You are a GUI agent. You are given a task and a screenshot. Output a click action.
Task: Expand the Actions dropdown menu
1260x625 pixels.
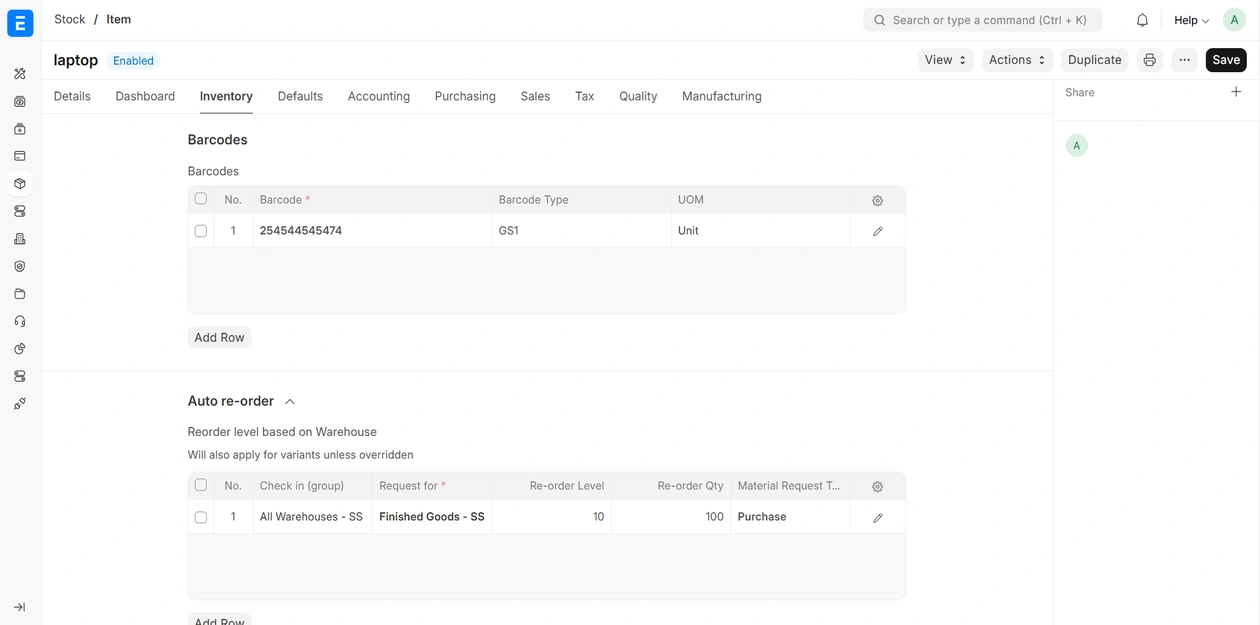coord(1017,60)
